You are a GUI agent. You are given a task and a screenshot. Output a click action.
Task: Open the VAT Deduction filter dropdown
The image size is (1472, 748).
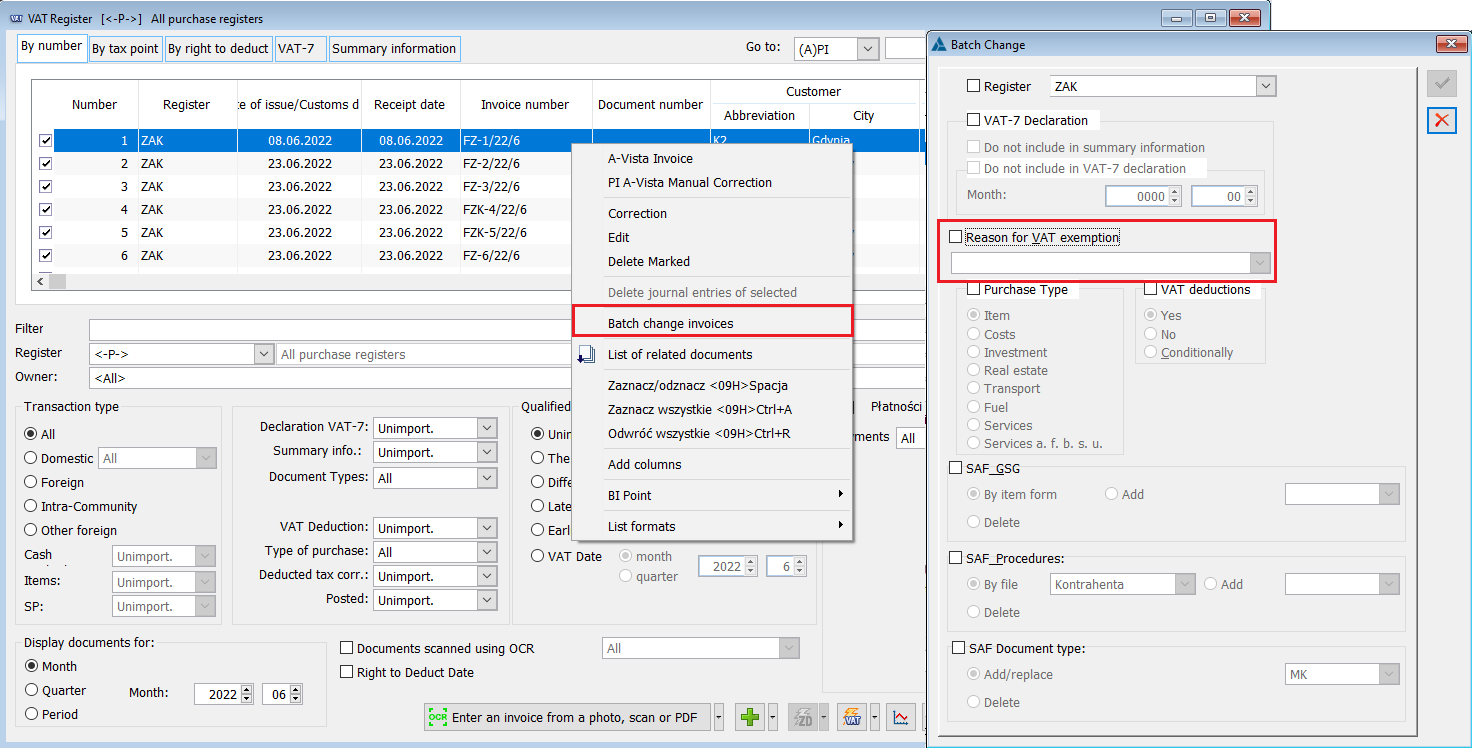pos(487,528)
